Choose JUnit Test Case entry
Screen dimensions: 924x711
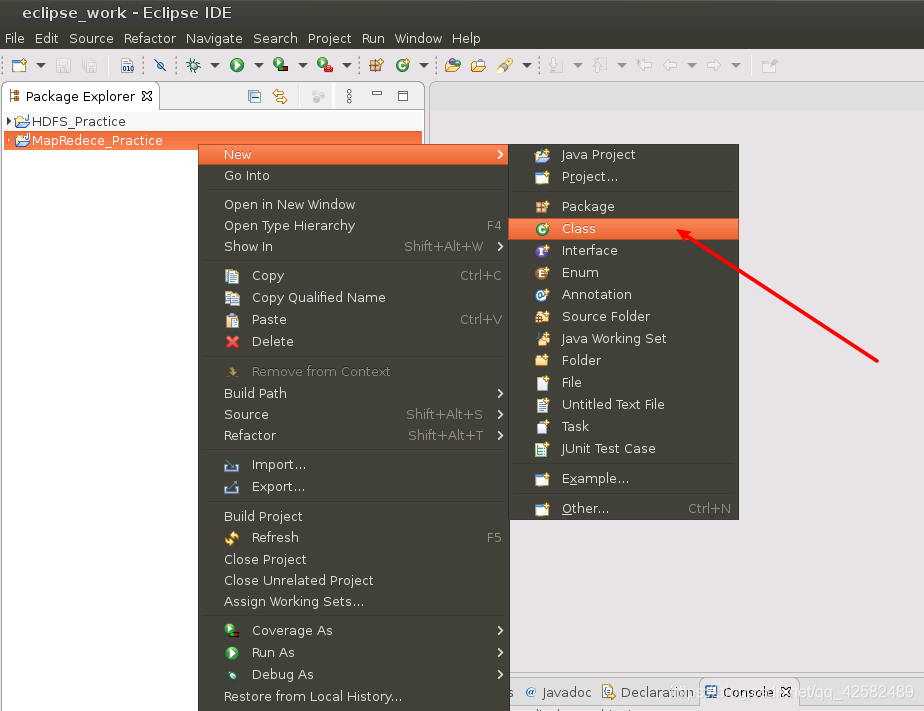(623, 449)
